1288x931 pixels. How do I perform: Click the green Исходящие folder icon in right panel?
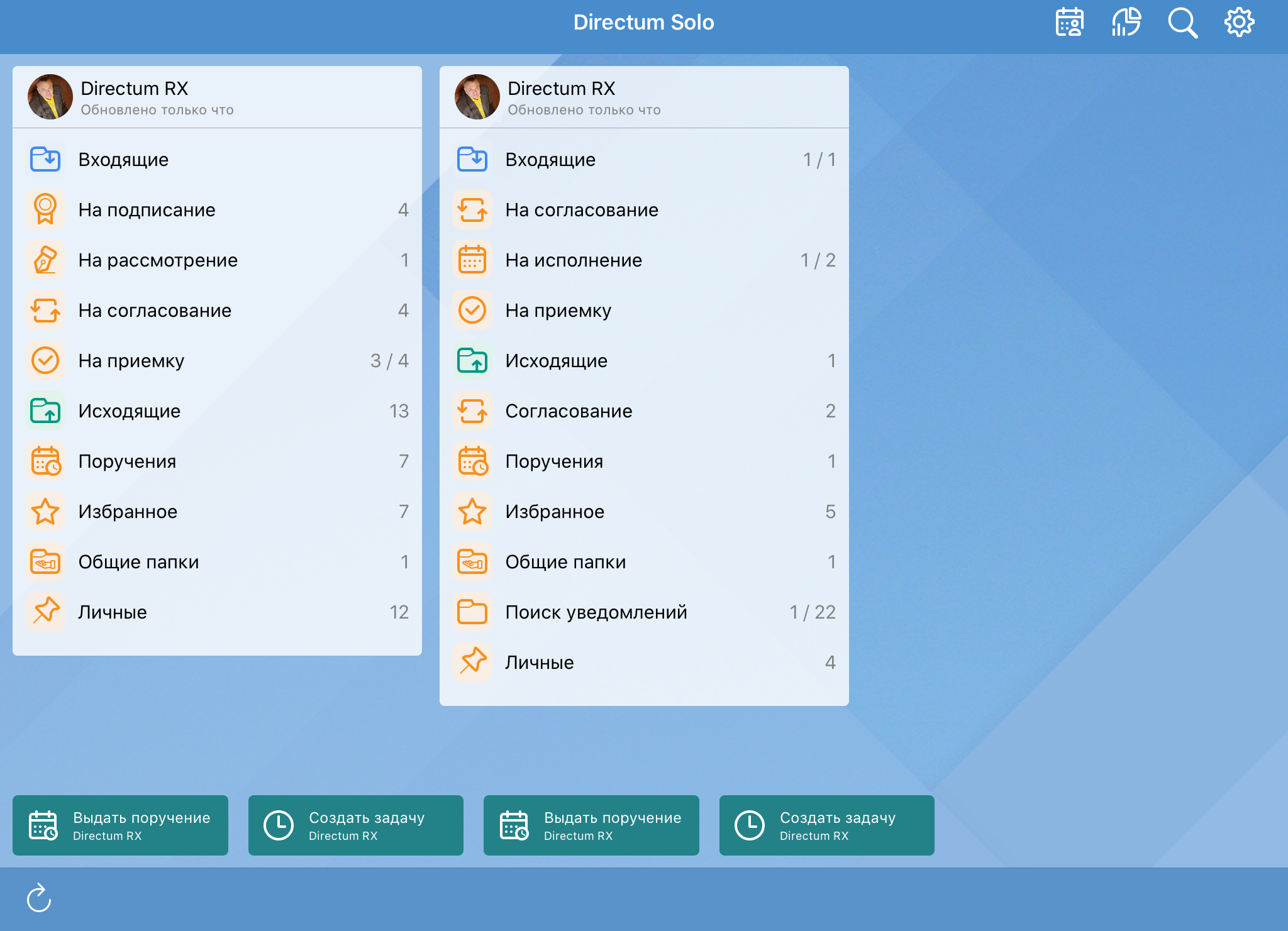coord(472,360)
